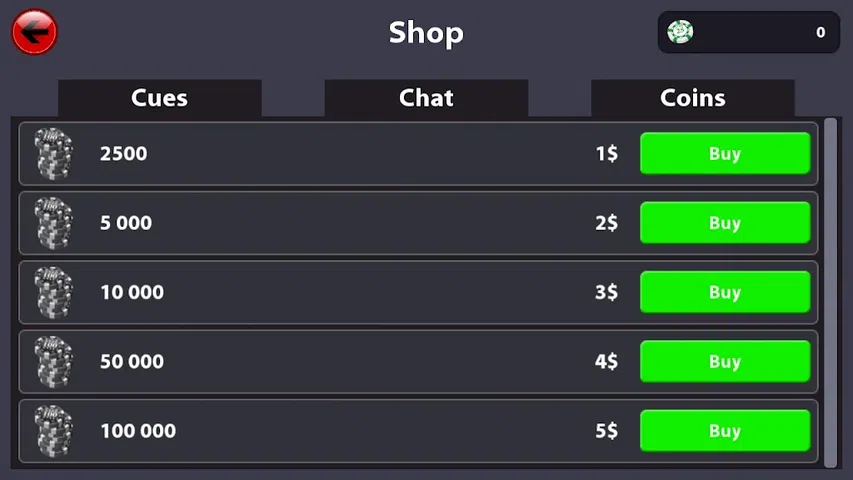Select the Coins tab
Screen dimensions: 853x480
coord(692,98)
